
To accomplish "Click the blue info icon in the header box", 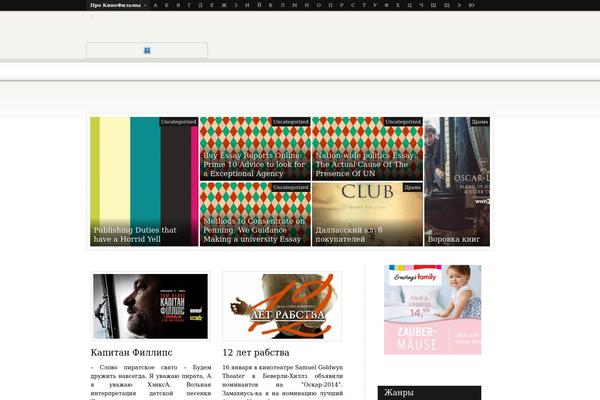I will 147,51.
